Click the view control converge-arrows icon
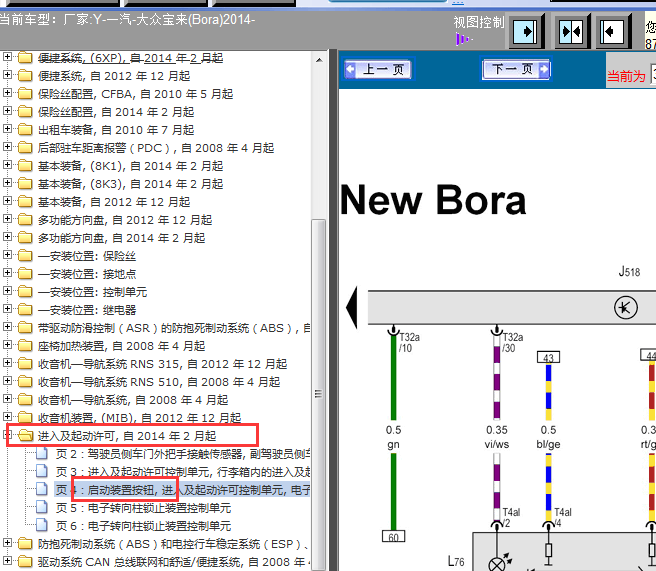Viewport: 656px width, 571px height. (x=570, y=31)
